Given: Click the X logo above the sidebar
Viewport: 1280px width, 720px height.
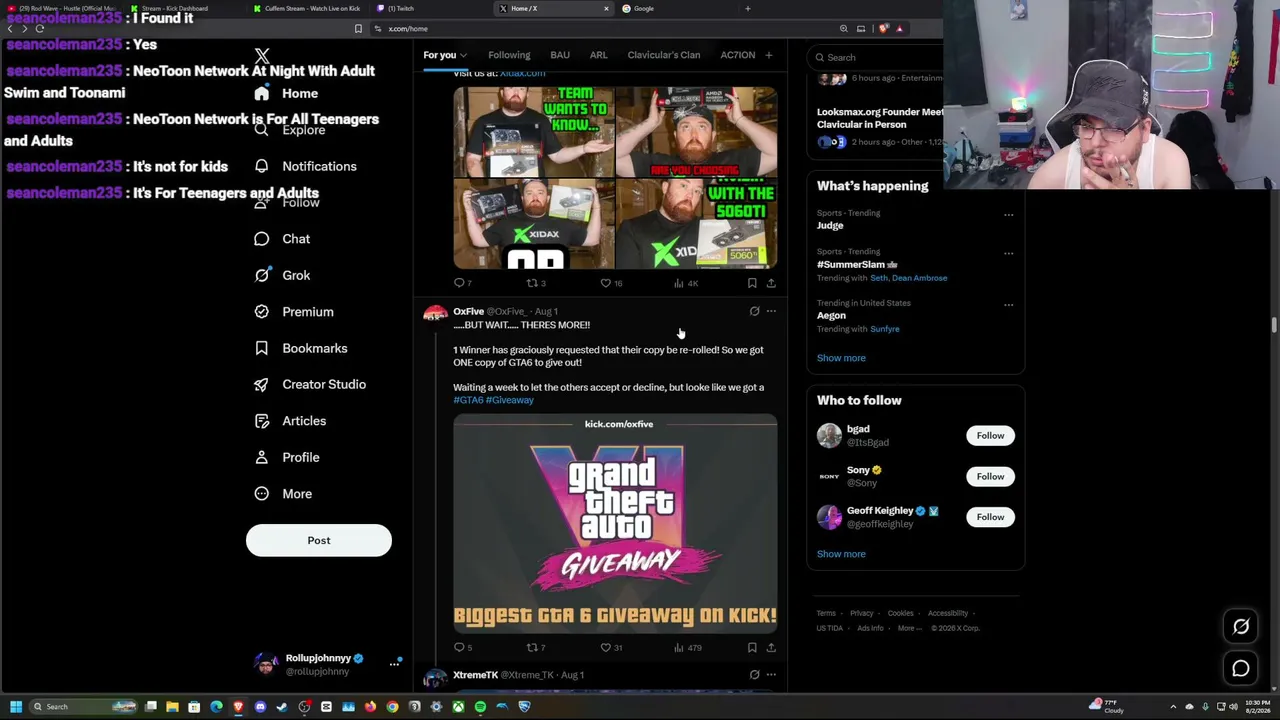Looking at the screenshot, I should [262, 56].
